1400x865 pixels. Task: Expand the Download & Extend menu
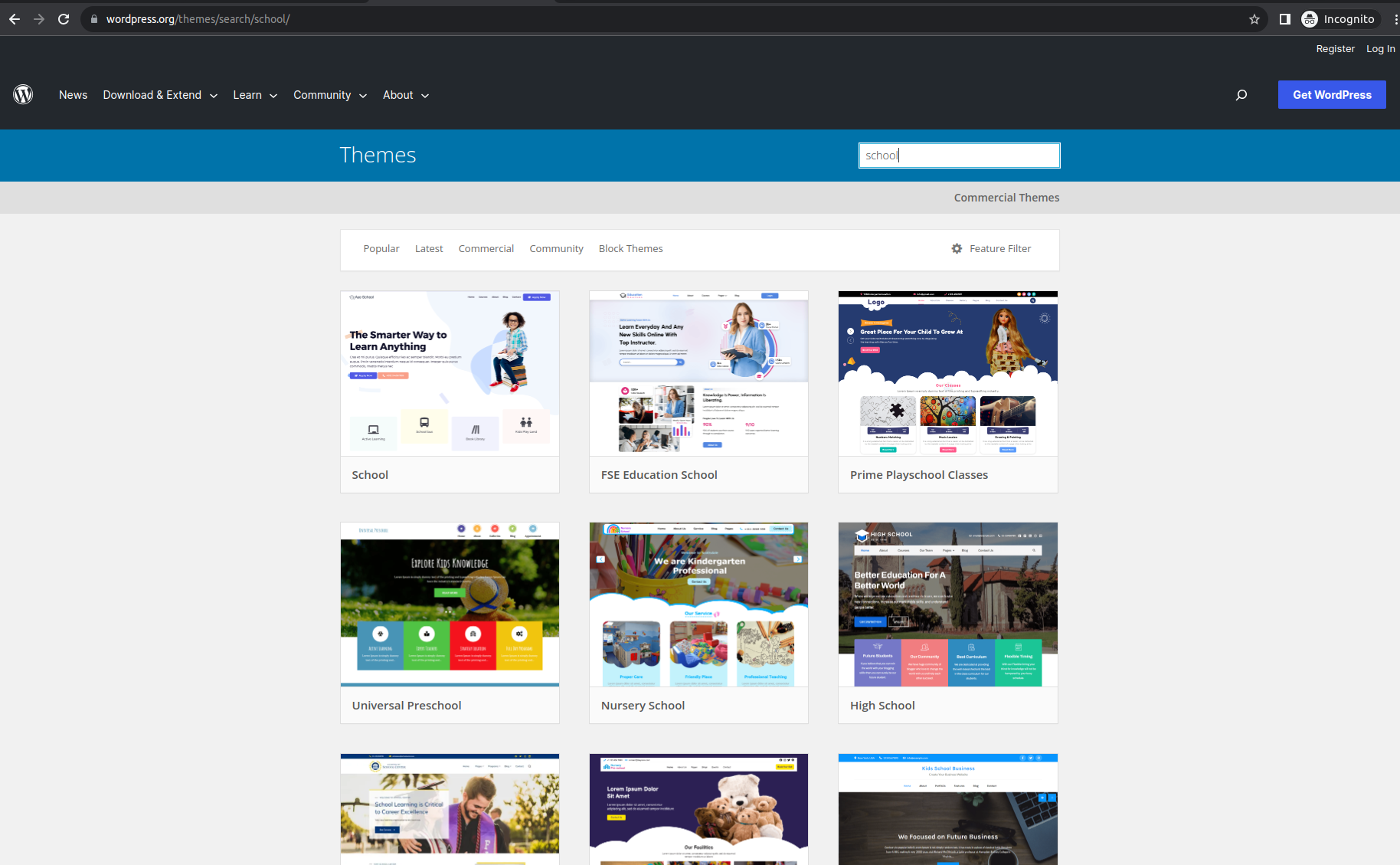click(160, 95)
